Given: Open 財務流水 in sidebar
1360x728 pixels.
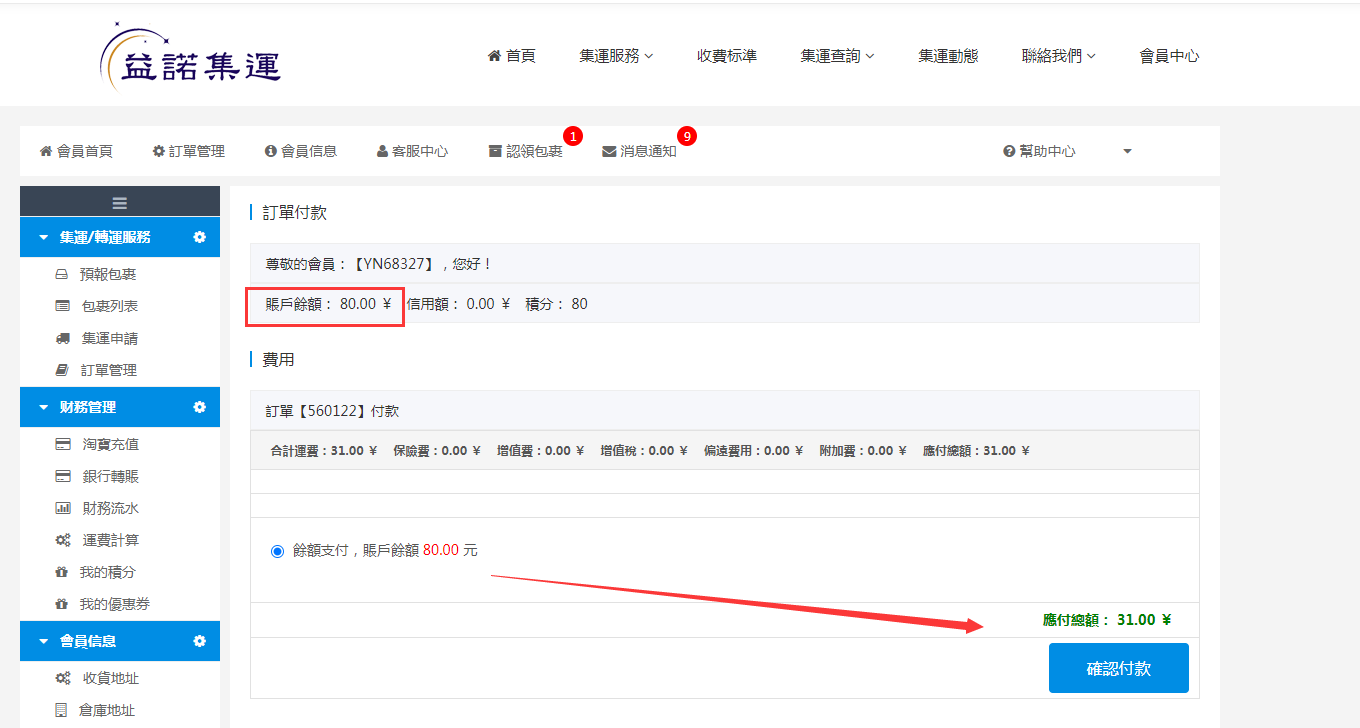Looking at the screenshot, I should pos(111,508).
